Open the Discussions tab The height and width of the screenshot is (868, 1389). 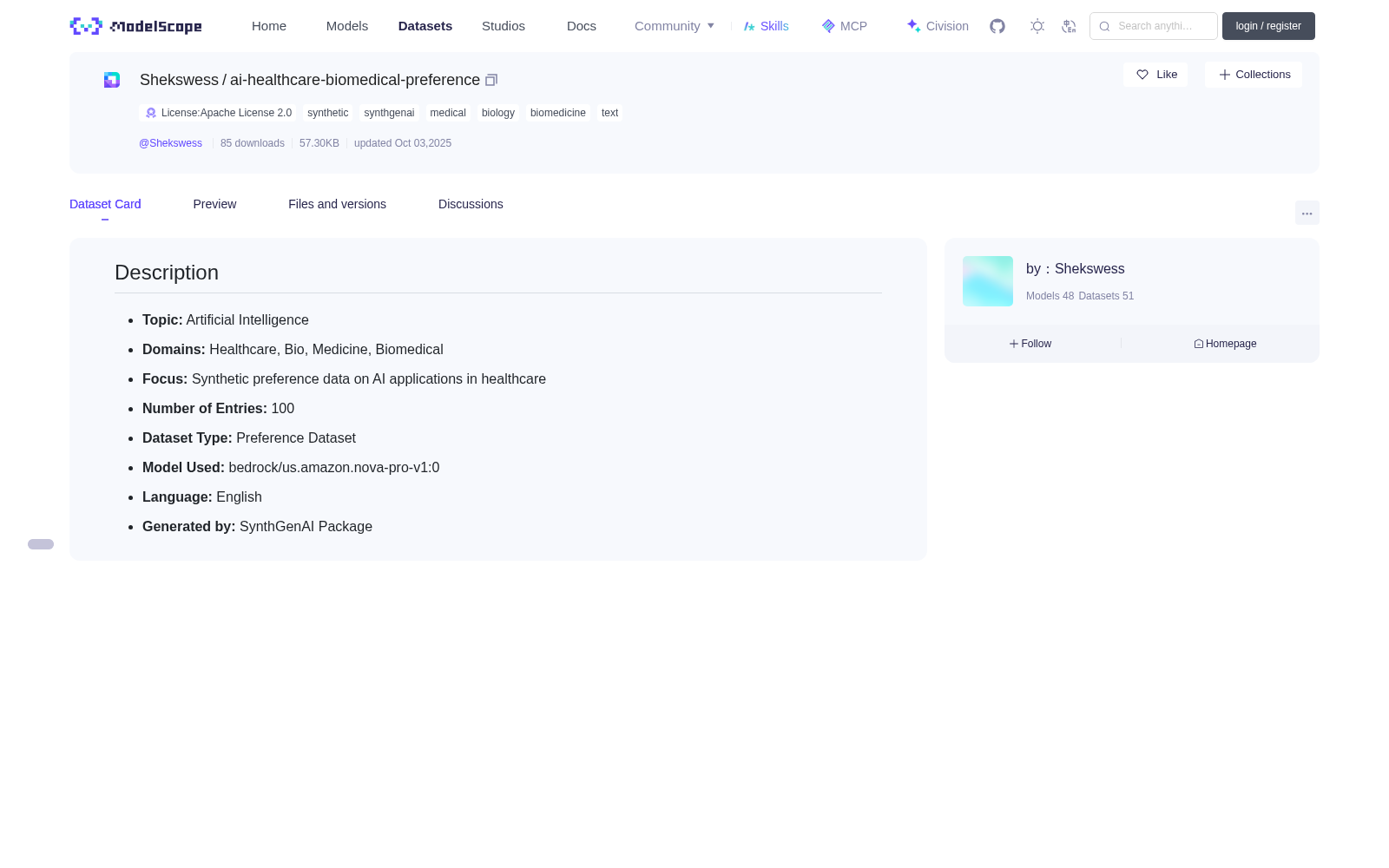471,204
